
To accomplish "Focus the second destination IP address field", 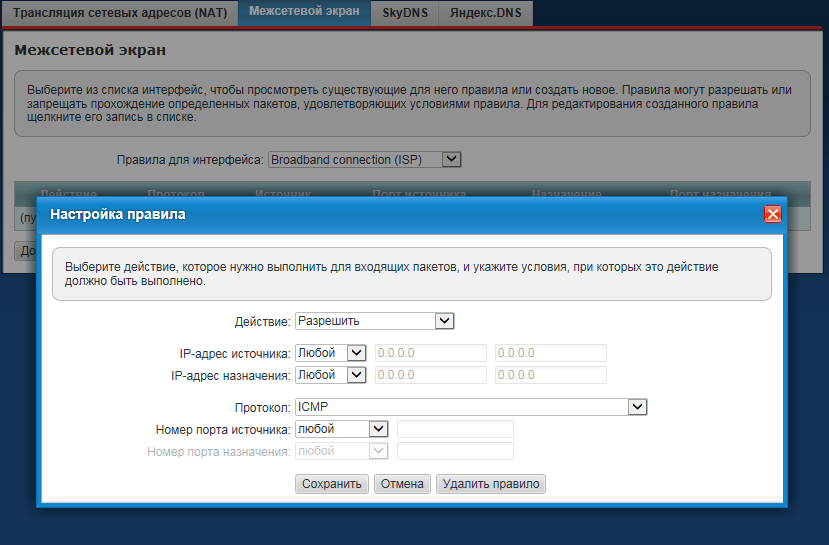I will pyautogui.click(x=551, y=375).
